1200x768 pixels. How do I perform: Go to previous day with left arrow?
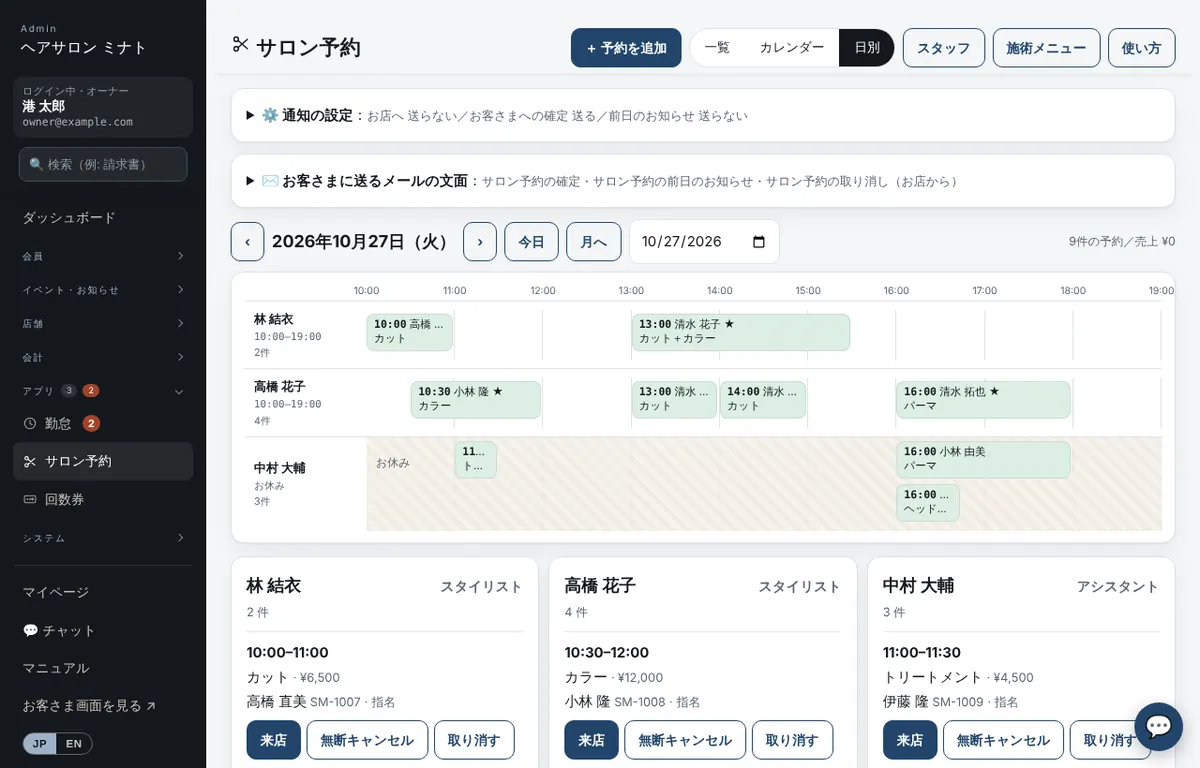(247, 242)
